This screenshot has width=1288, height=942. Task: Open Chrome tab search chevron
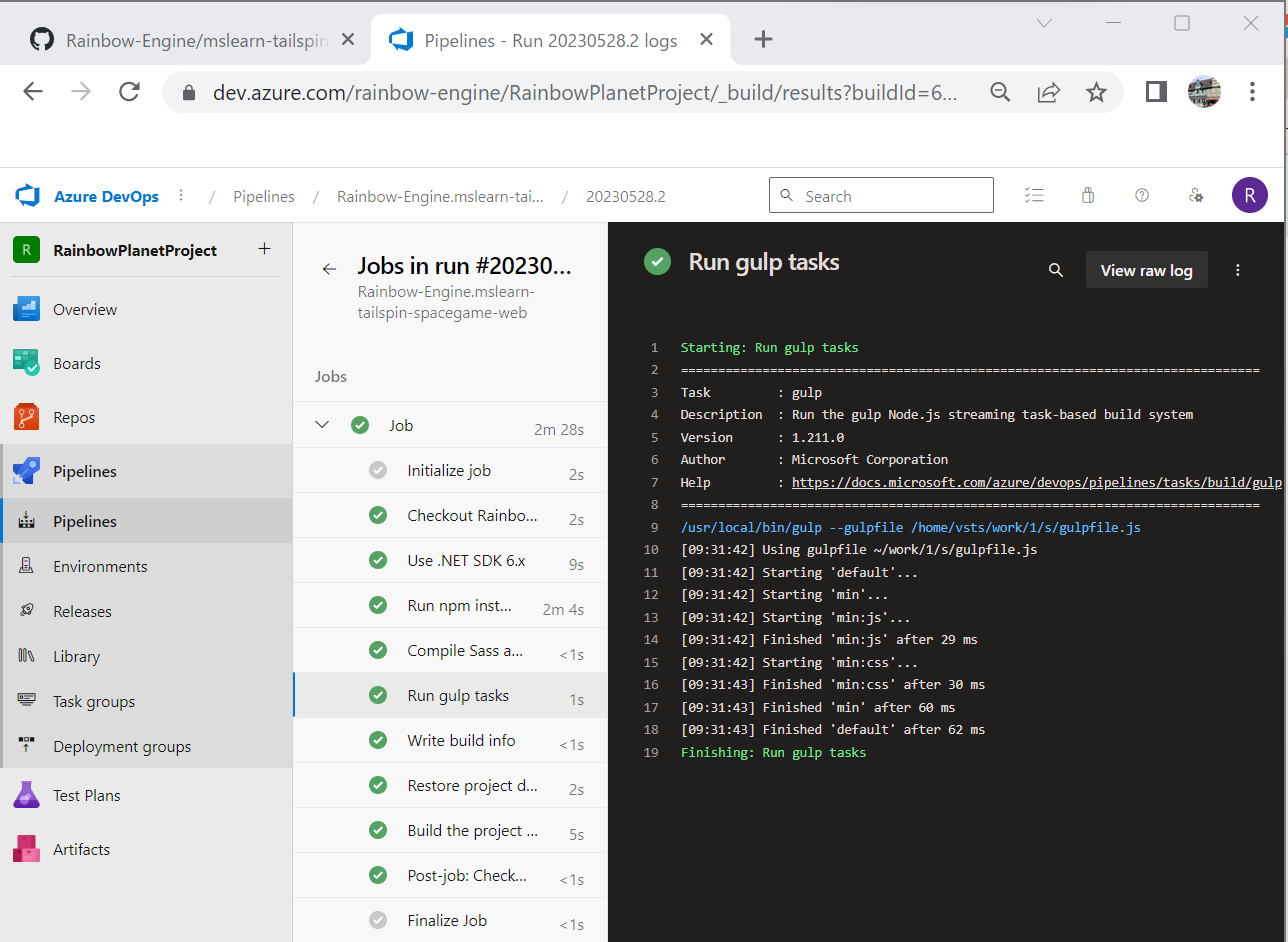(x=1044, y=23)
